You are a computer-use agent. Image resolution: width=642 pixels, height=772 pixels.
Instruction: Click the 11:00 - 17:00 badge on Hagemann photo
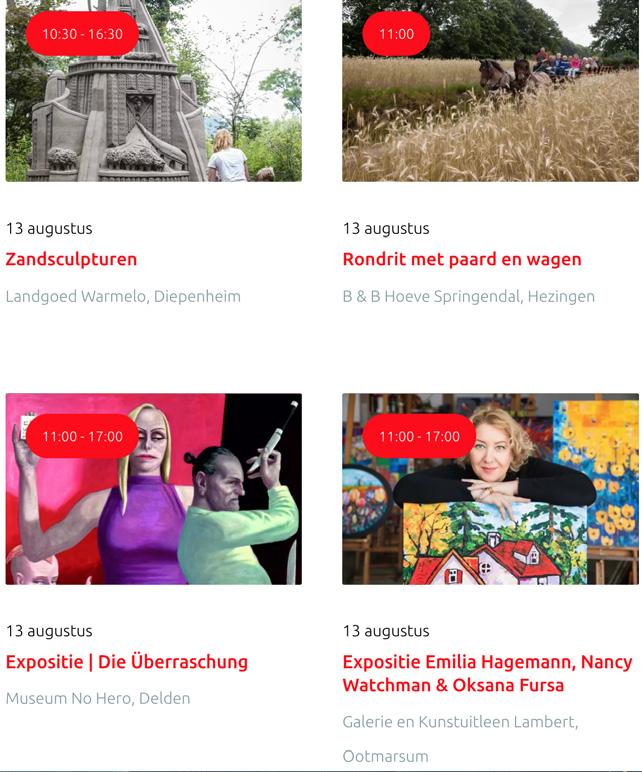[419, 436]
